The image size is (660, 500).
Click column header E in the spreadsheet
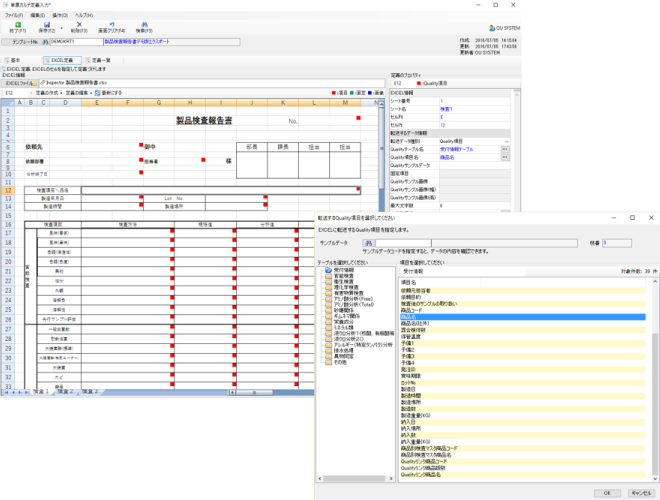click(97, 102)
